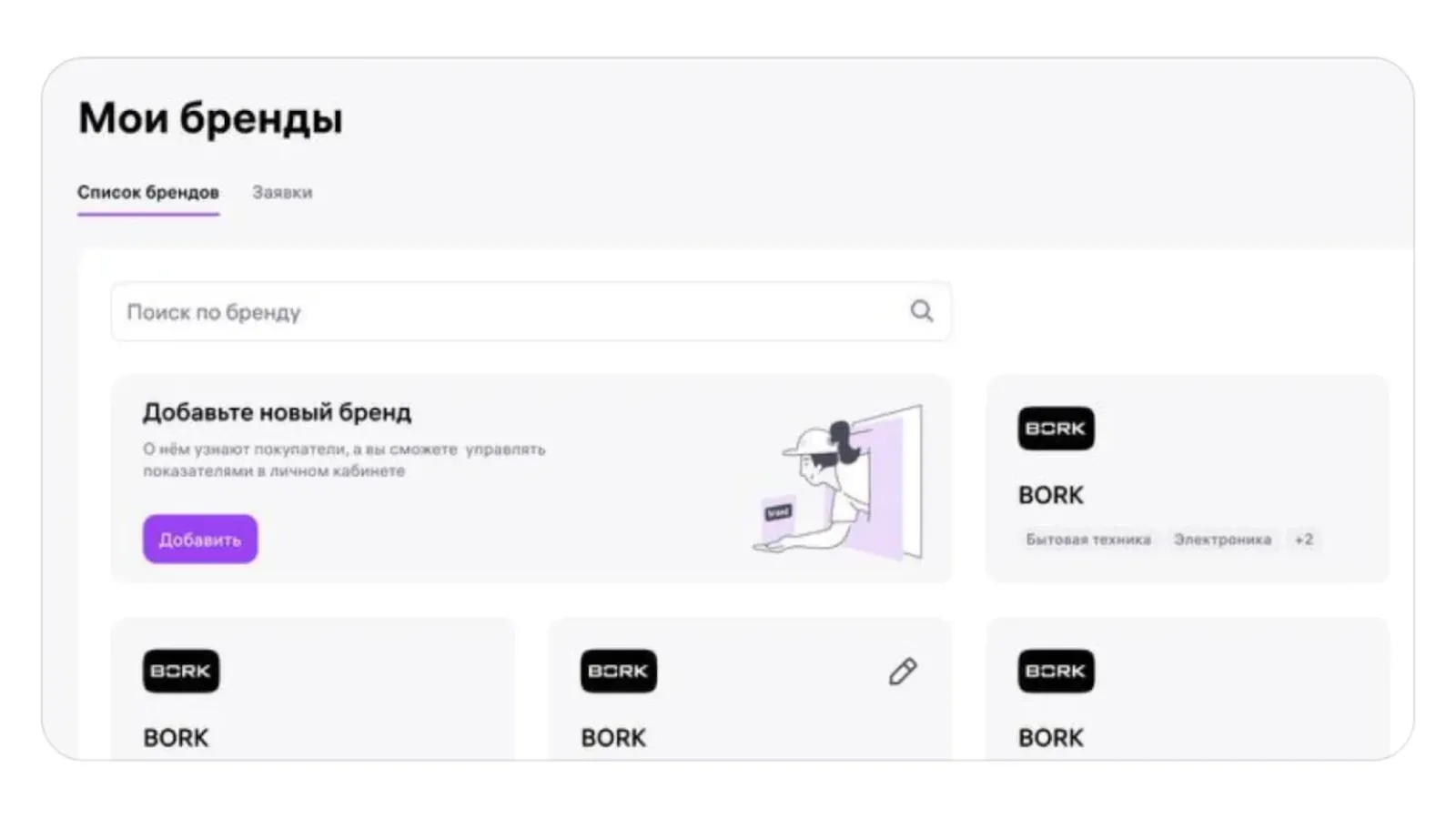
Task: Open the BORK name under the pencil-icon card logo
Action: pyautogui.click(x=613, y=738)
